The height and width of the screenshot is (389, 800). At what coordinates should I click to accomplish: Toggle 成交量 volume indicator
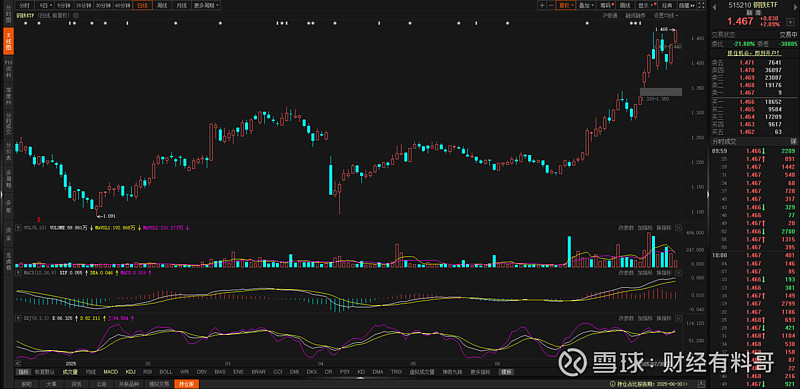70,372
